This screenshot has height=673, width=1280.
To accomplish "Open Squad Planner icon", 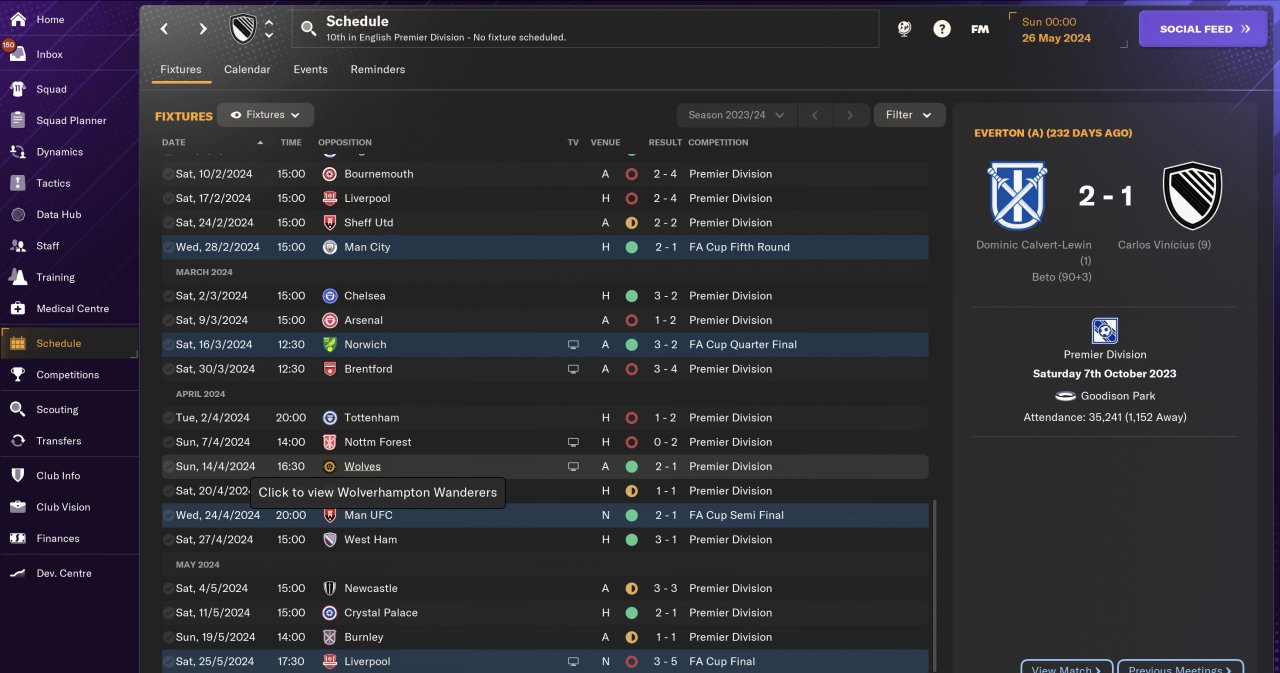I will click(x=17, y=120).
